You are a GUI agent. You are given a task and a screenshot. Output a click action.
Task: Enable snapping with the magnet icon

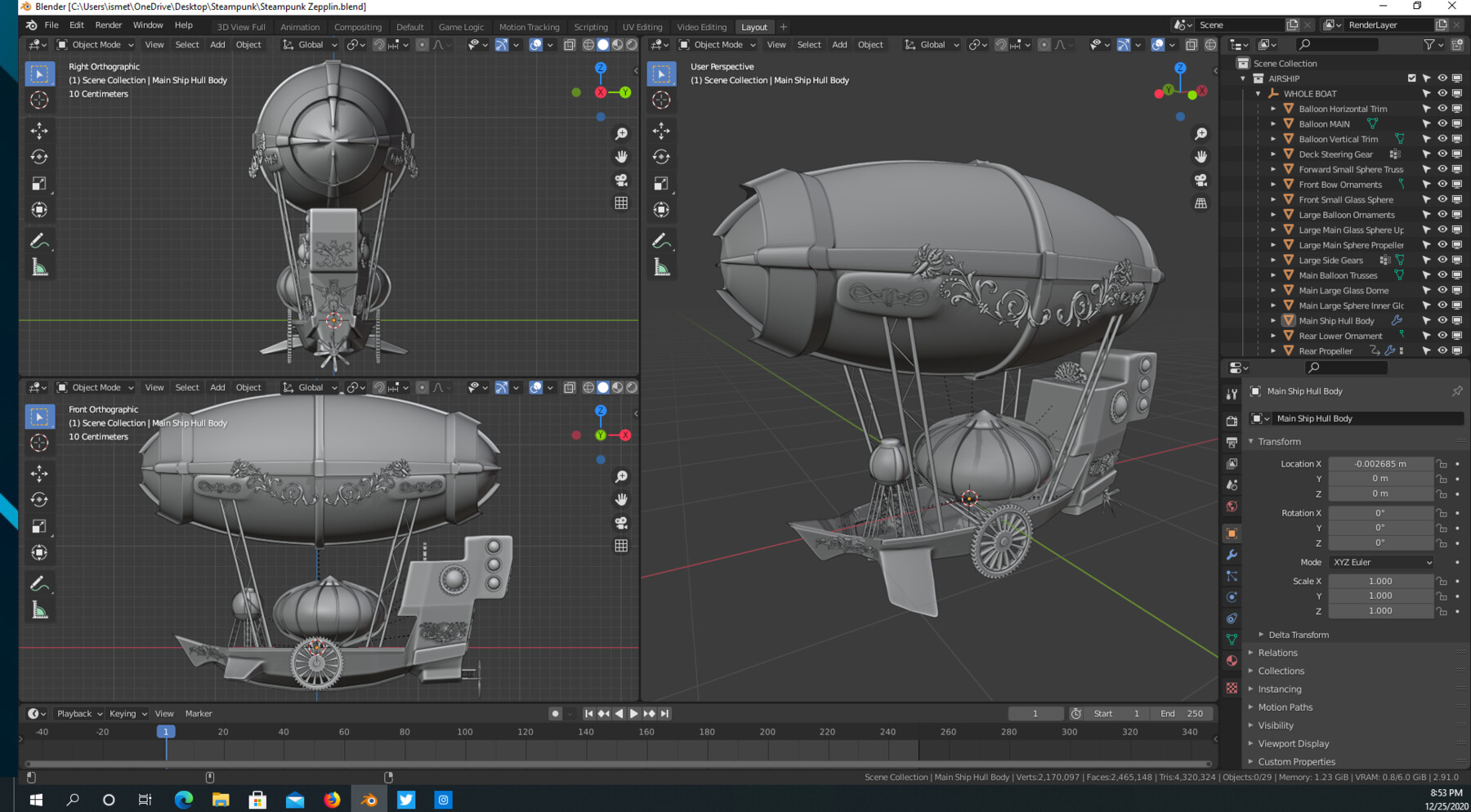click(x=378, y=45)
